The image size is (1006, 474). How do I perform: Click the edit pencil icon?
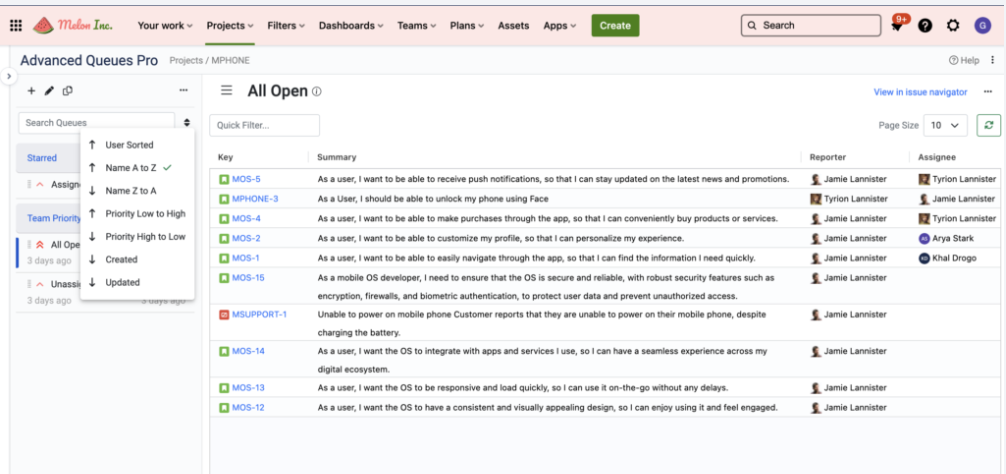click(x=49, y=91)
